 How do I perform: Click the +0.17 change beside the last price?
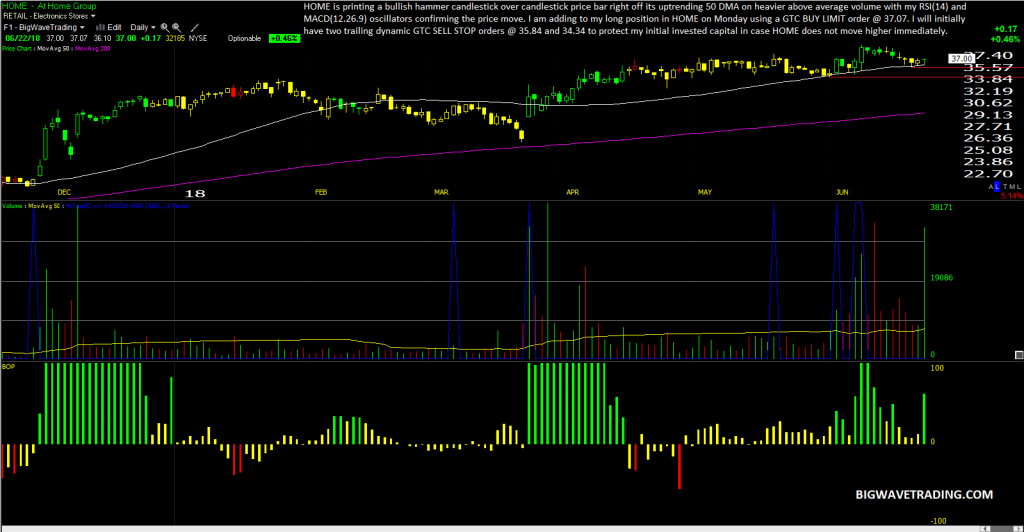click(x=151, y=39)
